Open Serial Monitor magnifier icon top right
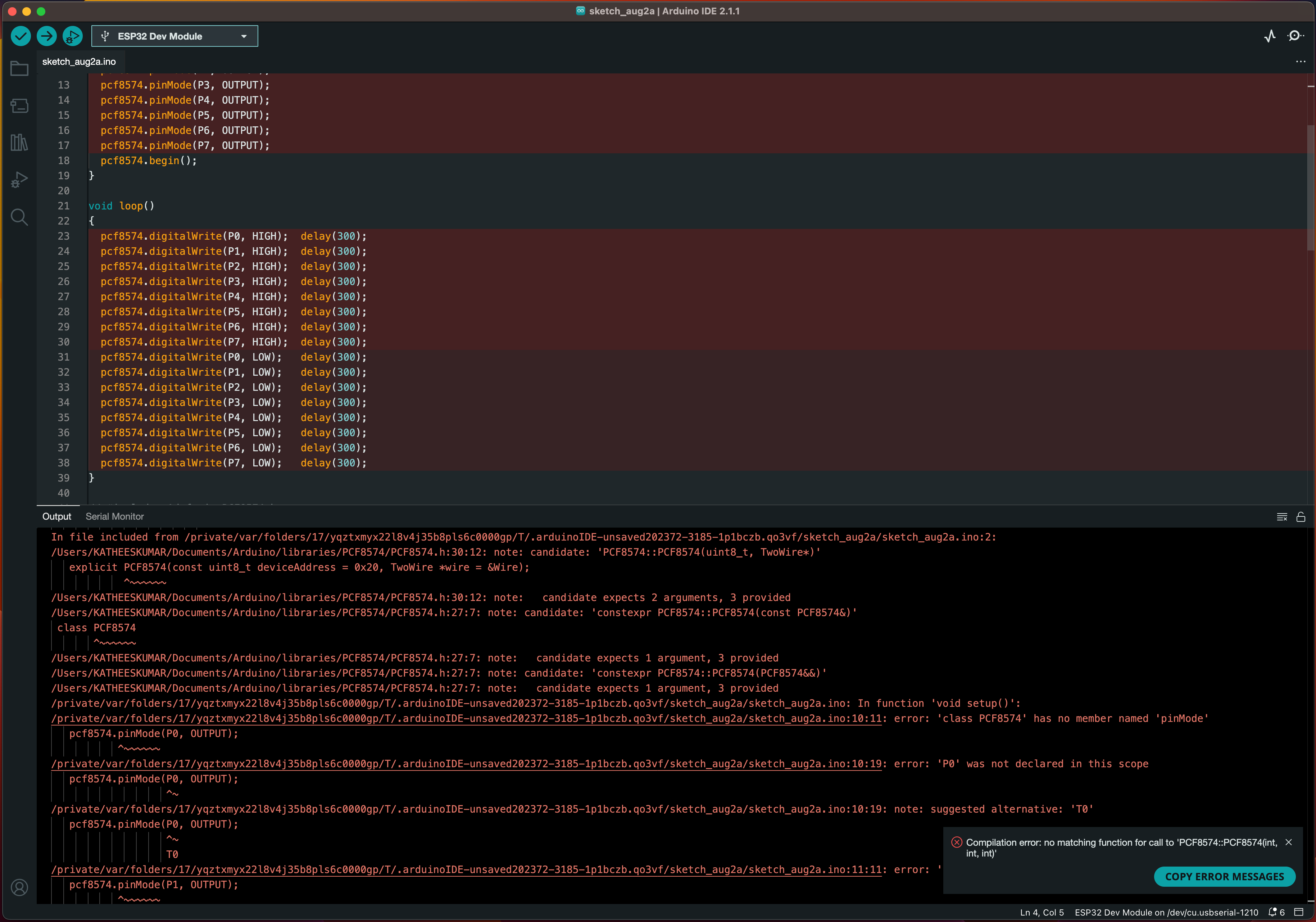 (x=1295, y=36)
